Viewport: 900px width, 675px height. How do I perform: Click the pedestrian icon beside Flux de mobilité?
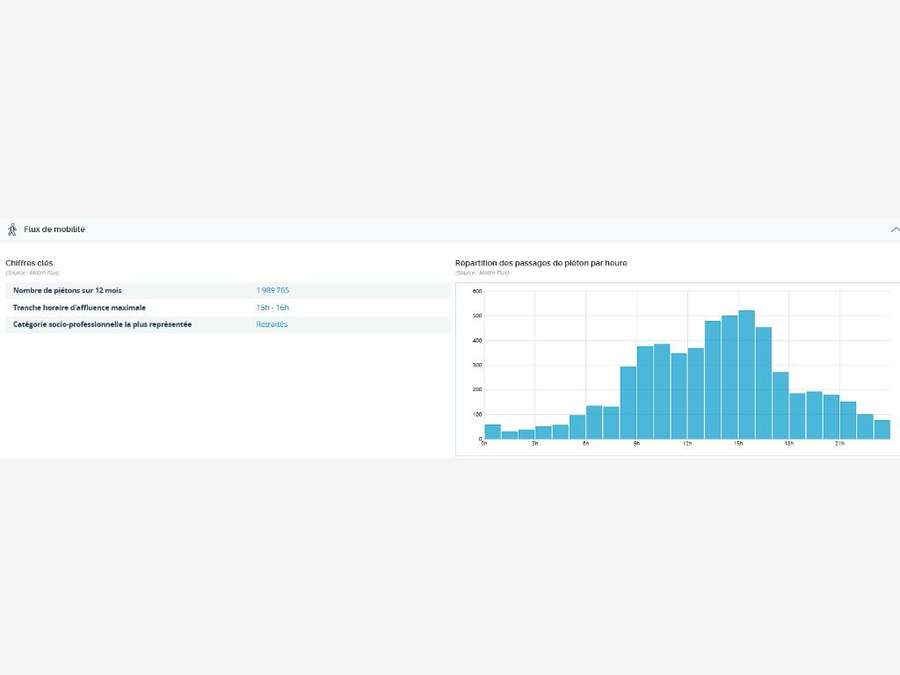coord(12,230)
